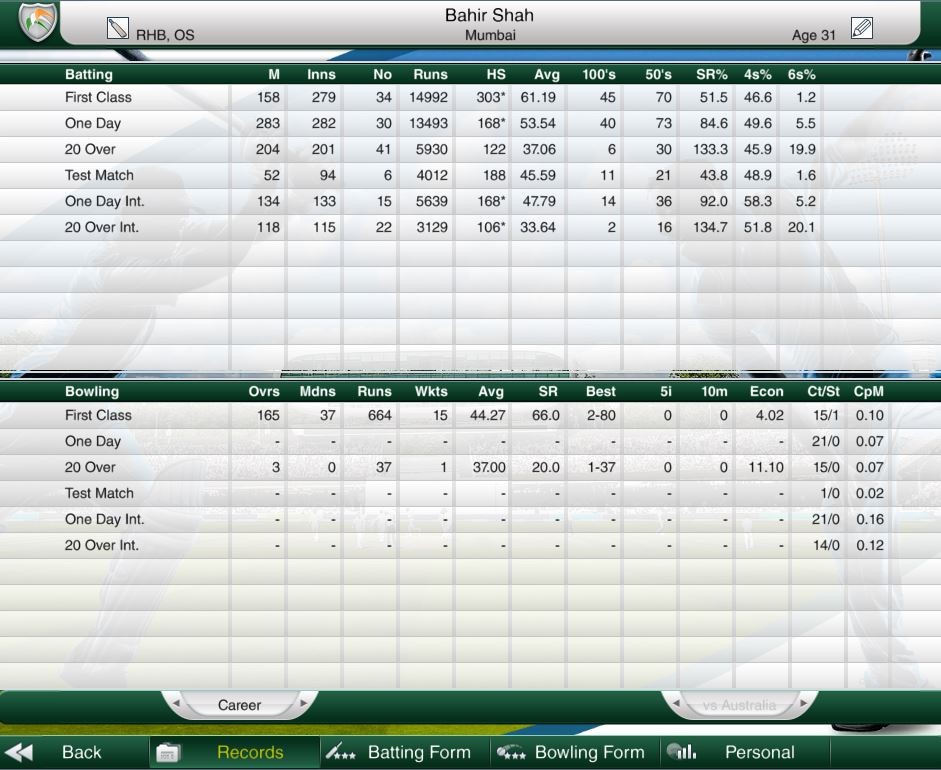Screen dimensions: 941x770
Task: Click the double-arrow Back icon
Action: tap(18, 752)
